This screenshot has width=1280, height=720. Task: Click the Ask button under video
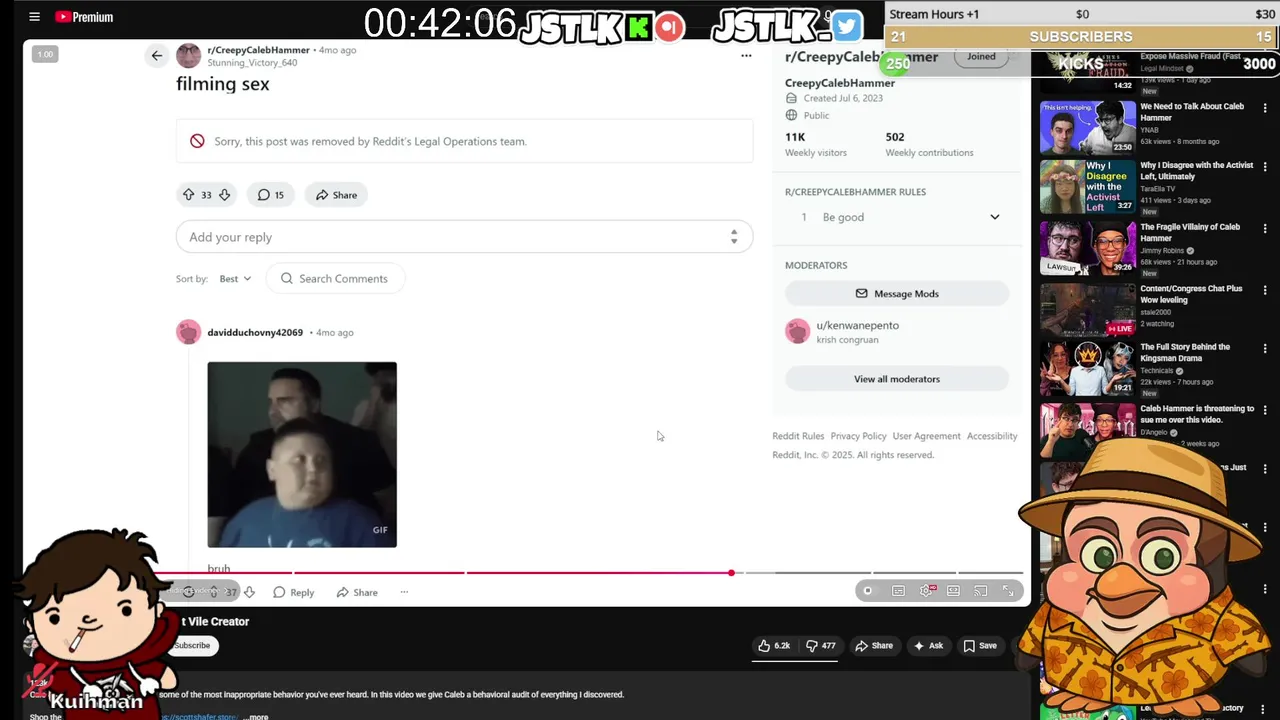(928, 646)
